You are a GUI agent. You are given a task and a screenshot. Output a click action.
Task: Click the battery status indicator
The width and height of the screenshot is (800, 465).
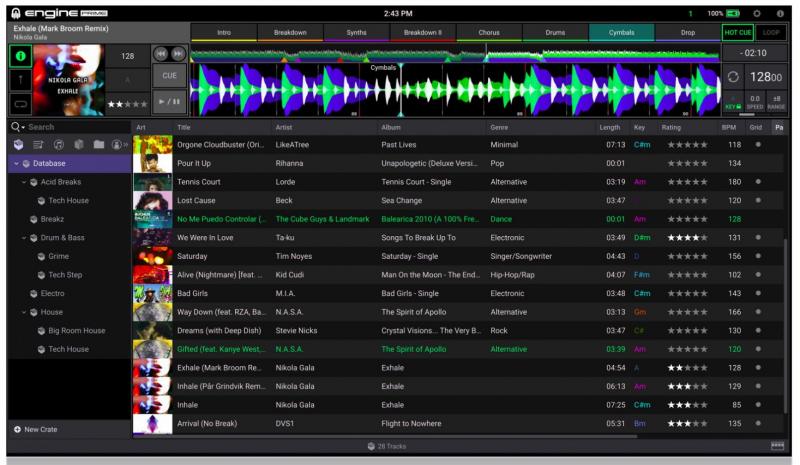tap(733, 14)
